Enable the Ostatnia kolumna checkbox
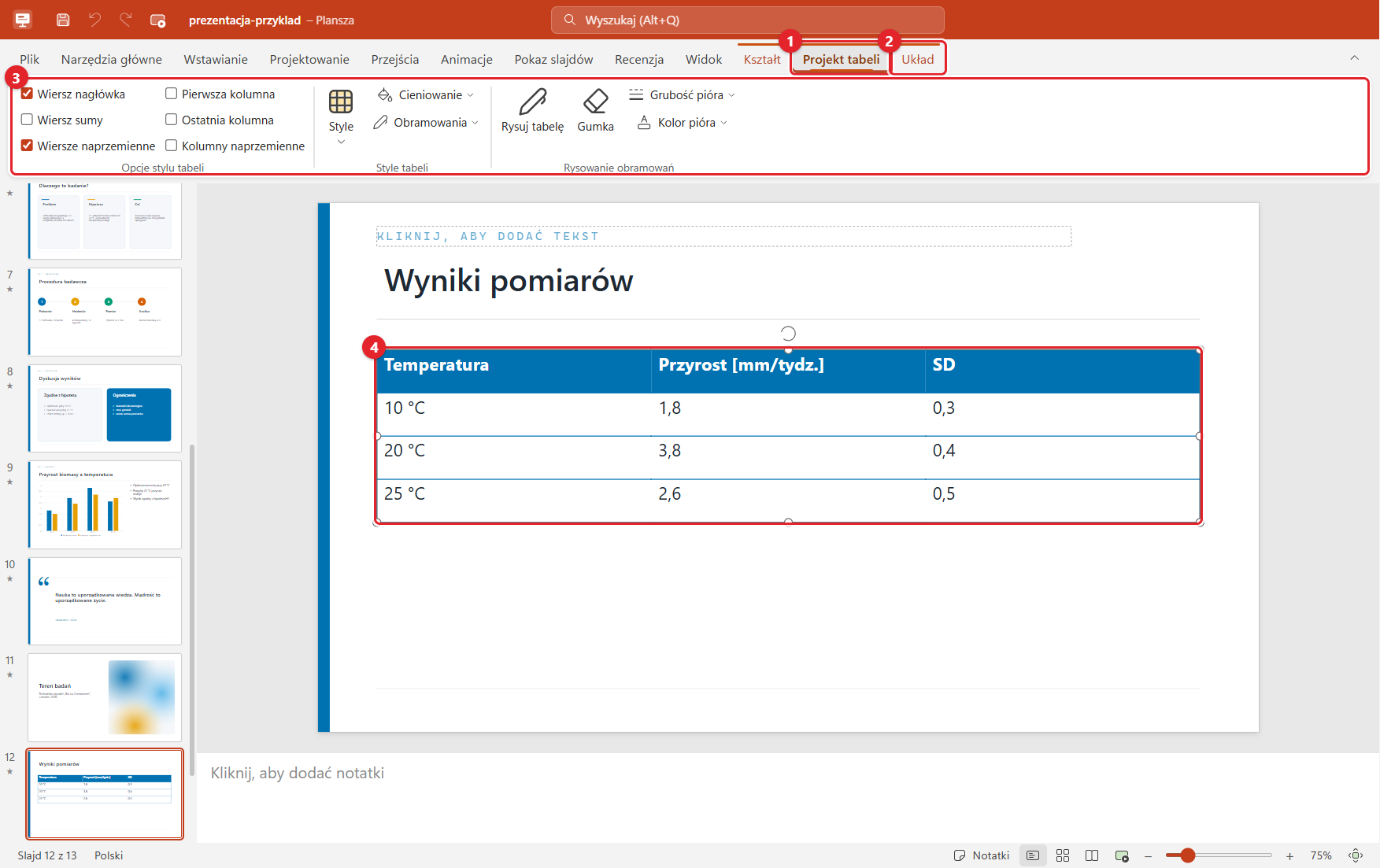 click(x=171, y=120)
